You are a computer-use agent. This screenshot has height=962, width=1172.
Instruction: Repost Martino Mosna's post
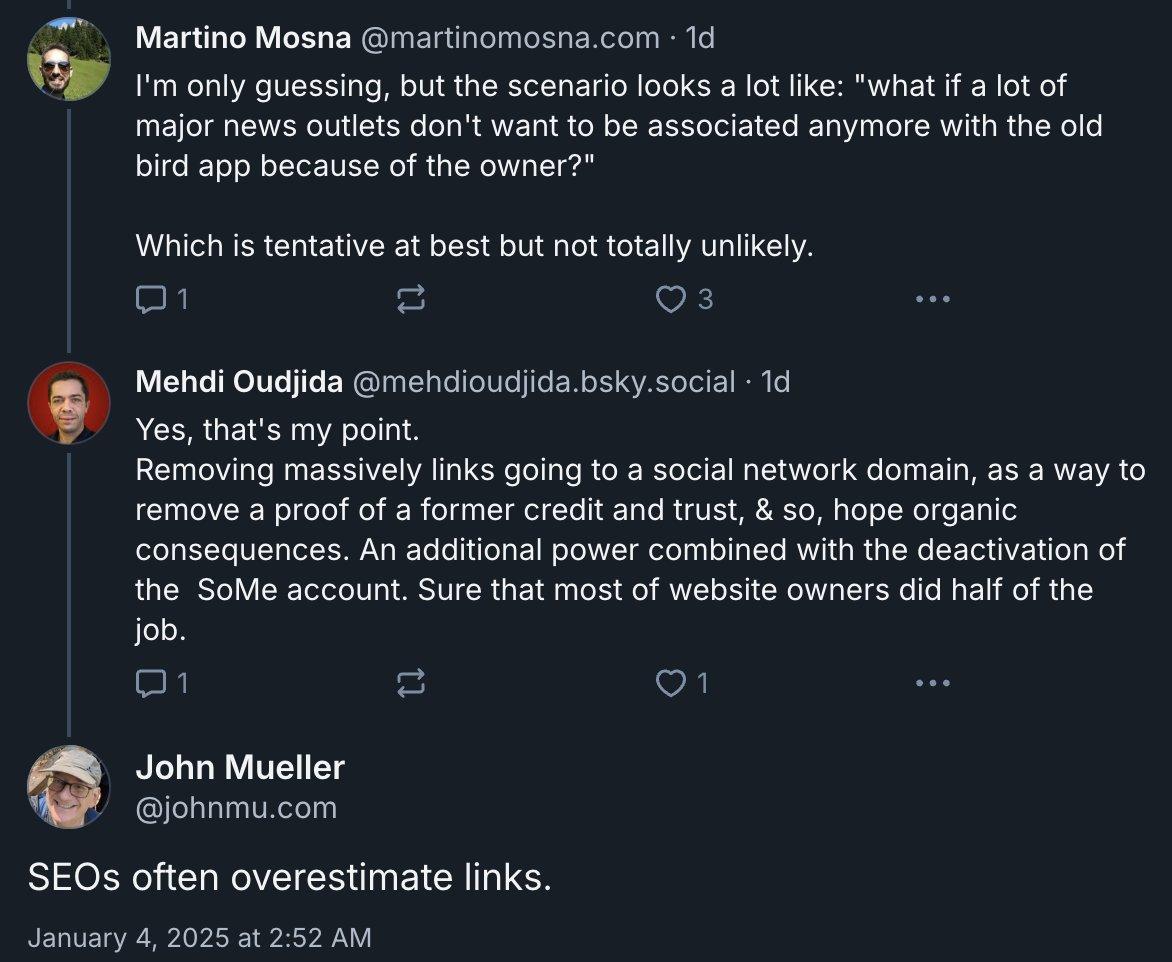411,299
